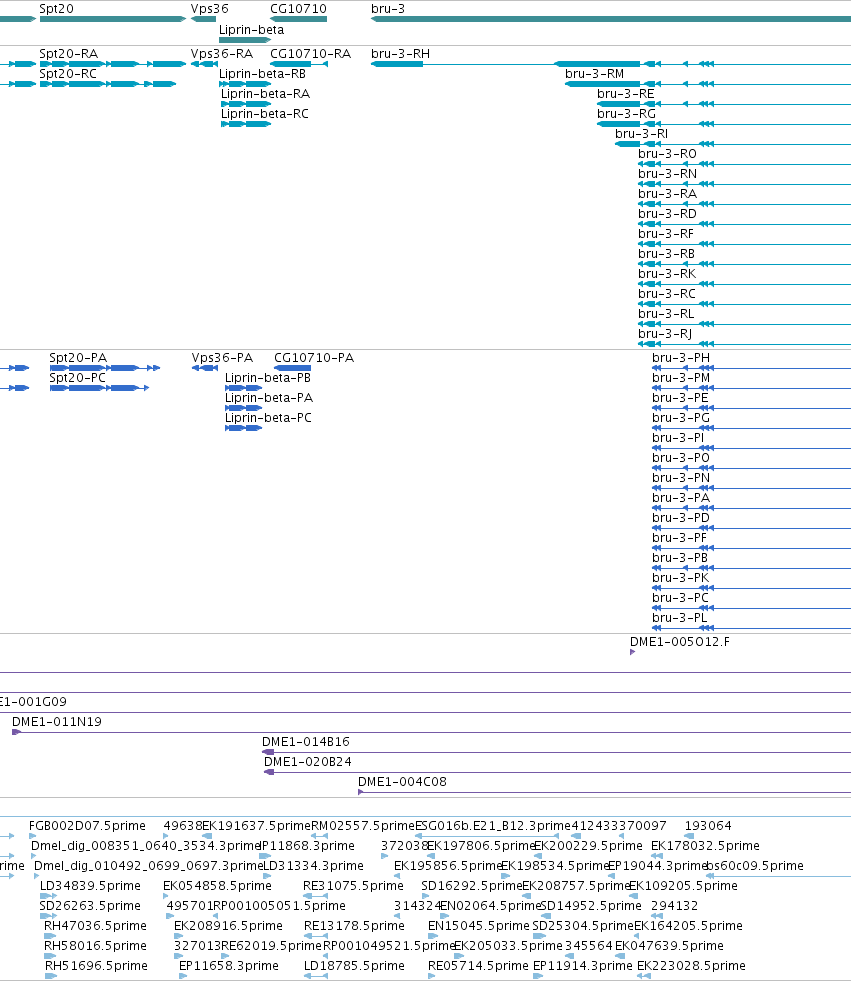Select transcript bru-3-RG
Viewport: 851px width, 981px height.
click(626, 114)
